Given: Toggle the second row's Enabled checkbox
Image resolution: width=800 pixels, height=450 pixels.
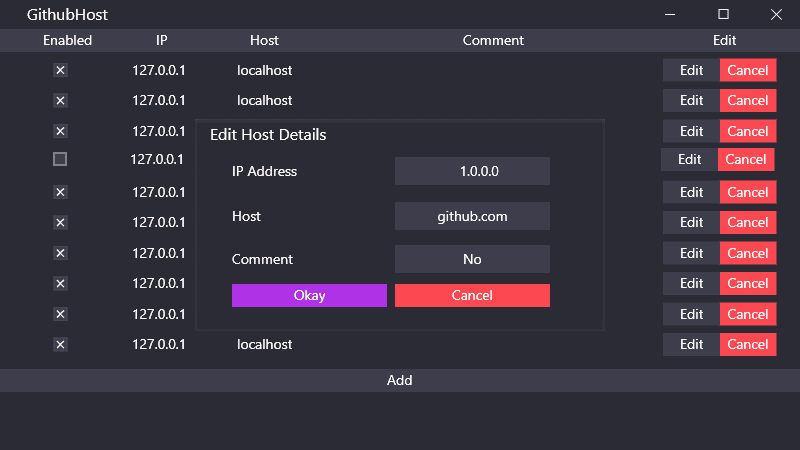Looking at the screenshot, I should (x=60, y=101).
